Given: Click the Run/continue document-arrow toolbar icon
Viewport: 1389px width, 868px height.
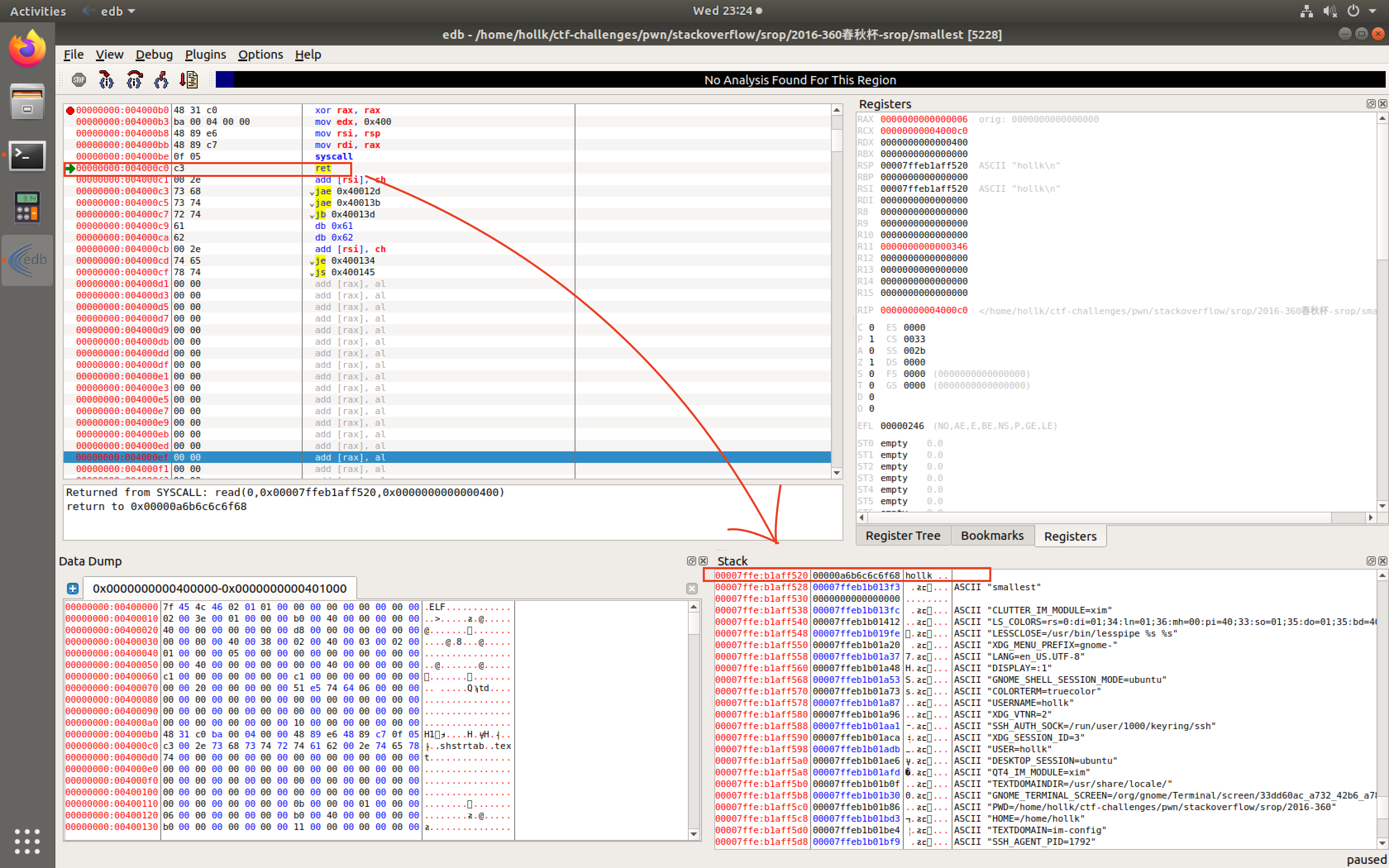Looking at the screenshot, I should [189, 80].
